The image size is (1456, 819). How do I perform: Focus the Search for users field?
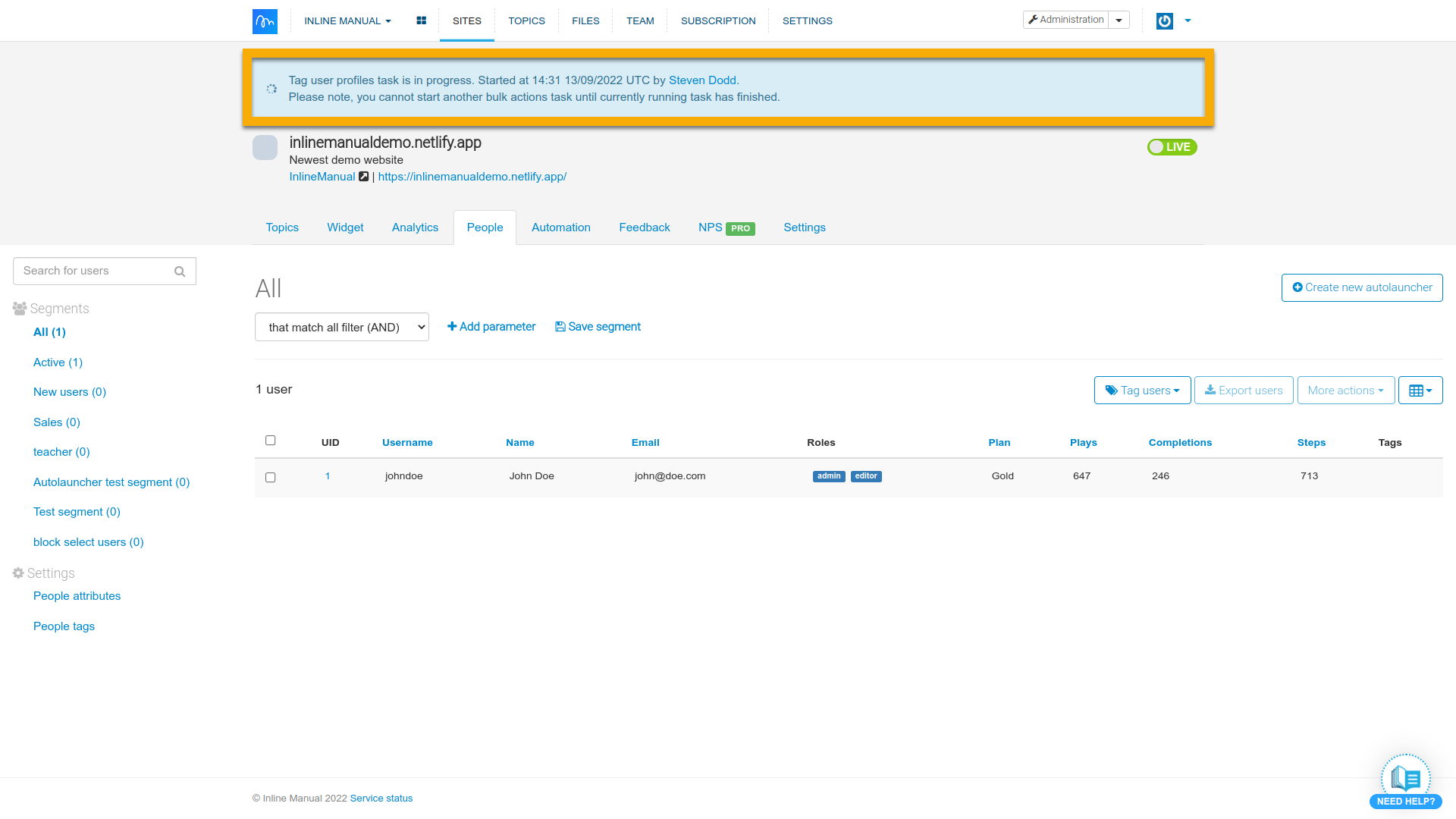point(91,271)
